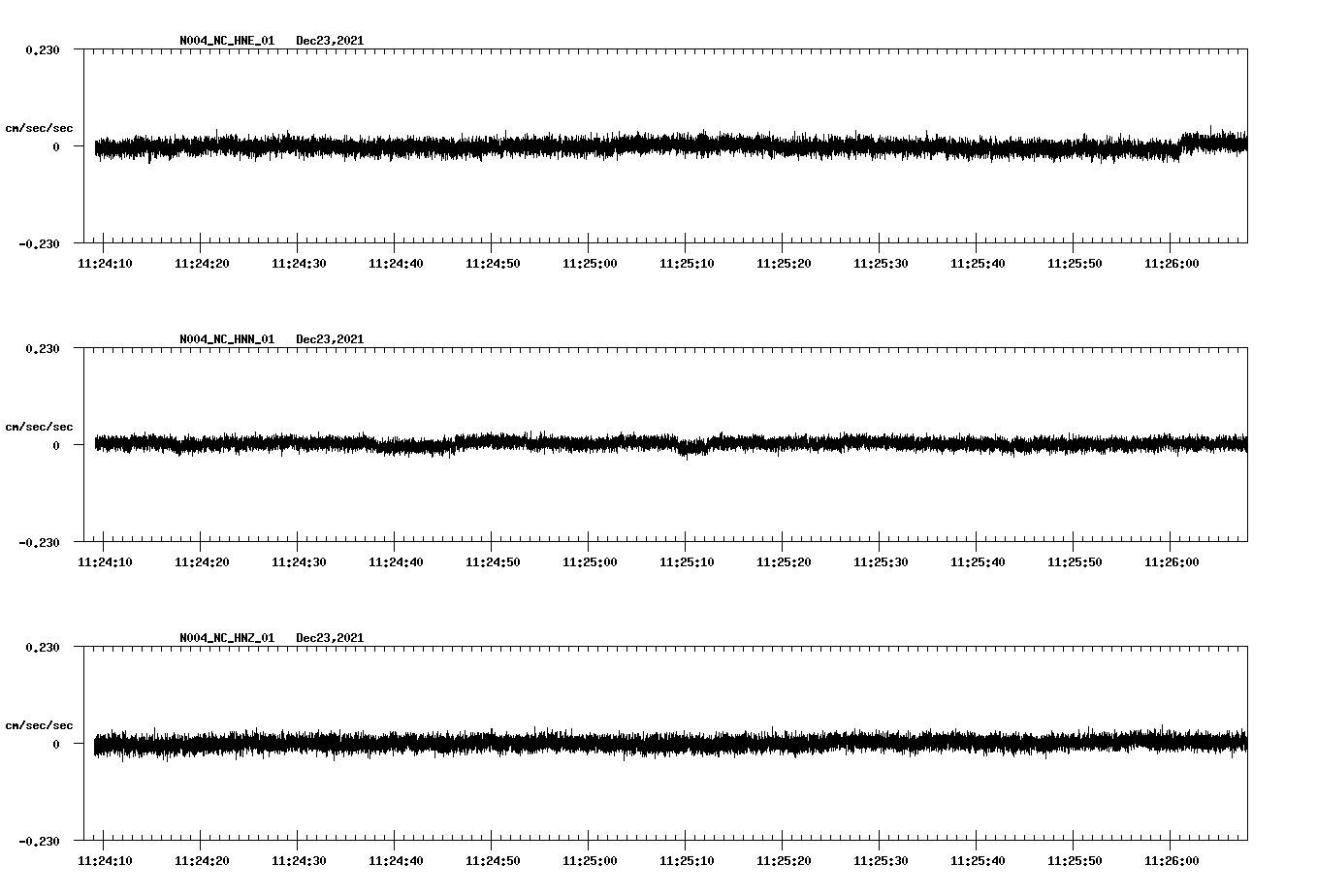Choose the 11:25:20 time label on HNE plot
This screenshot has width=1317, height=896.
click(x=784, y=264)
